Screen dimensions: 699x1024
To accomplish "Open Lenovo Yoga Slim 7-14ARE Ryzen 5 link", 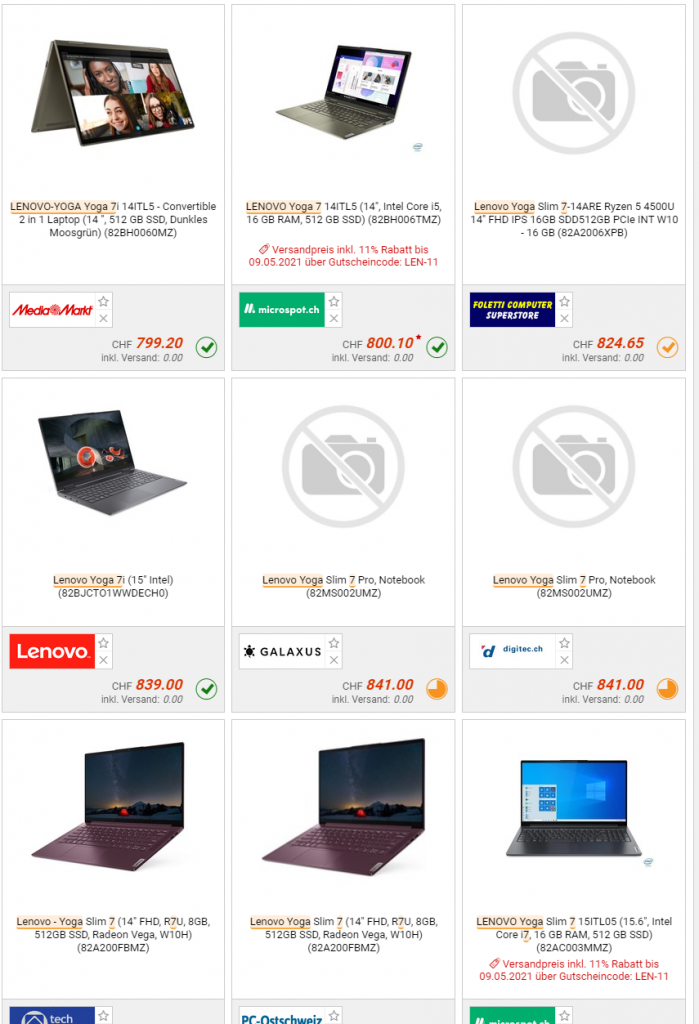I will coord(574,219).
